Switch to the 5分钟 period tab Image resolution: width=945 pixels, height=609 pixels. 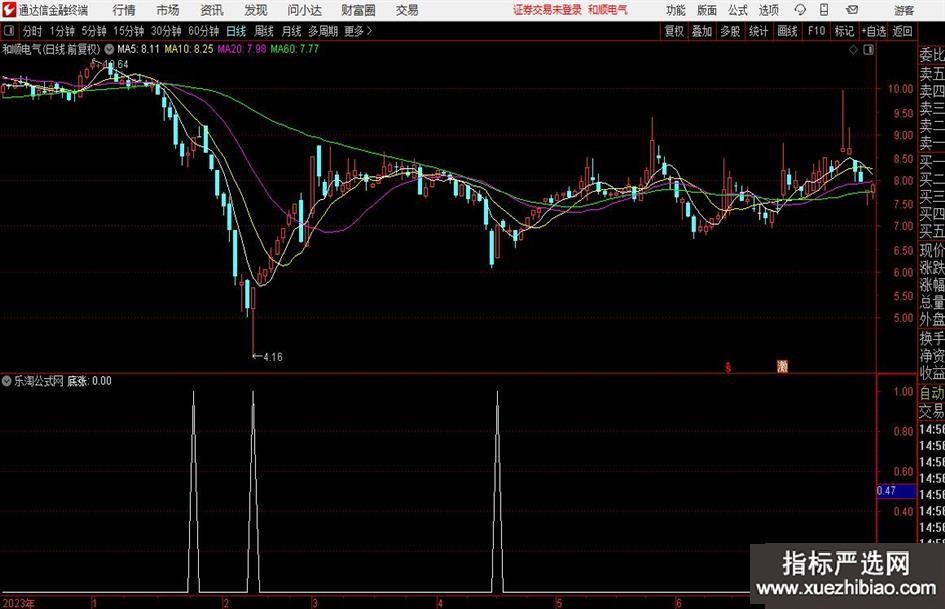(x=94, y=31)
